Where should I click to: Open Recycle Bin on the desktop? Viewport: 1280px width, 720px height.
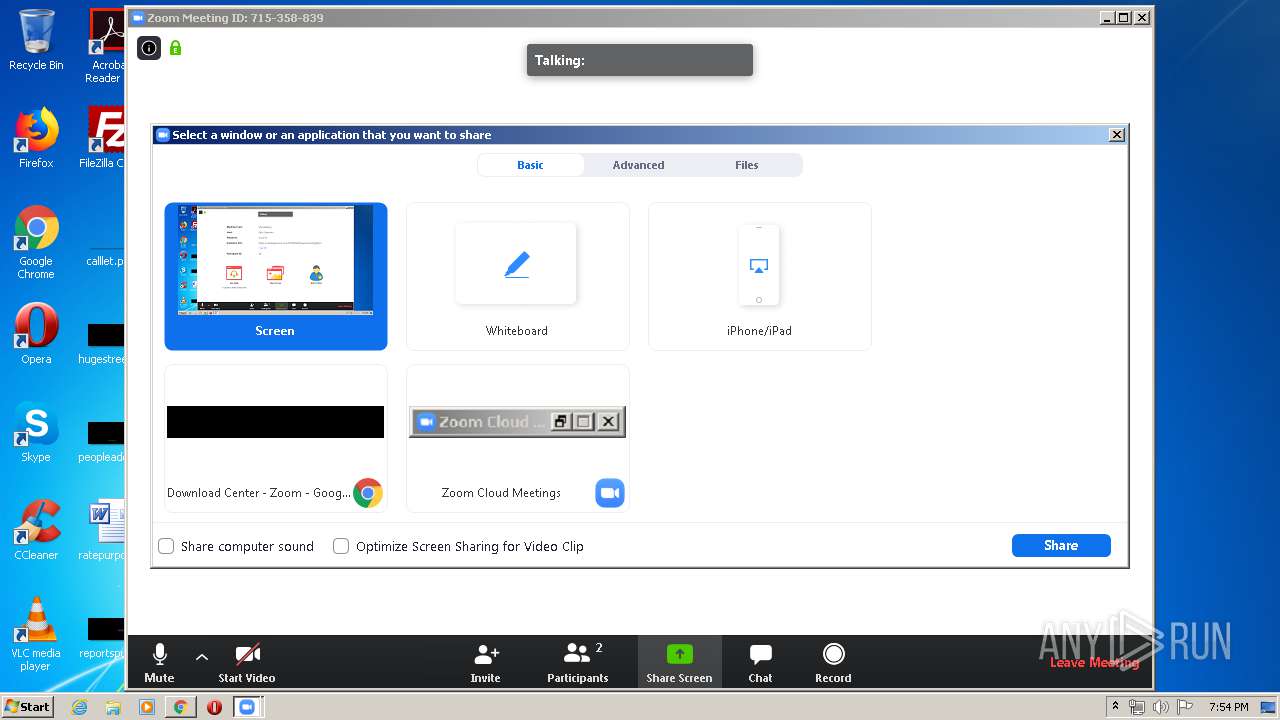coord(36,41)
